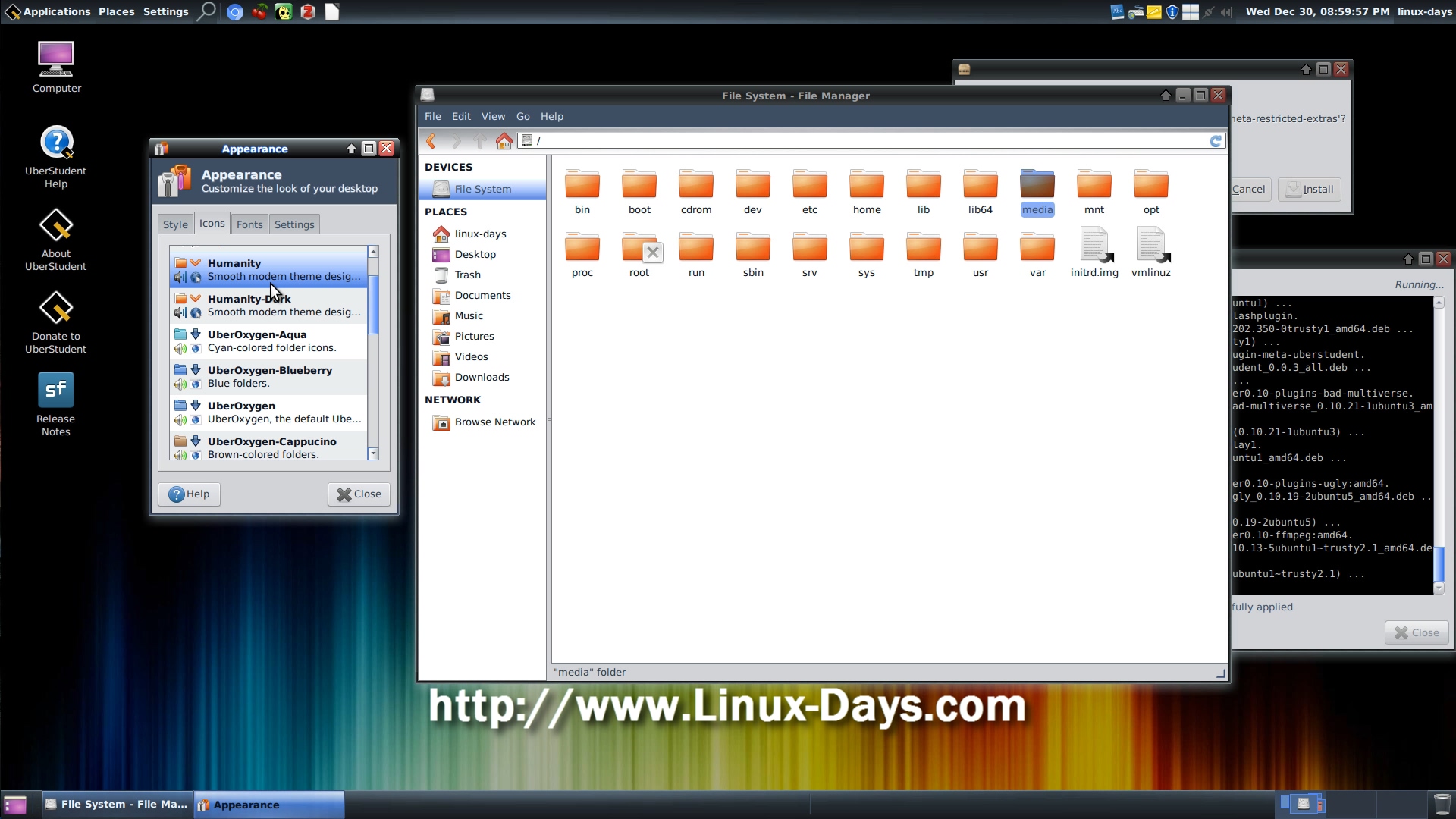Go back in File Manager toolbar
The height and width of the screenshot is (819, 1456).
(431, 141)
